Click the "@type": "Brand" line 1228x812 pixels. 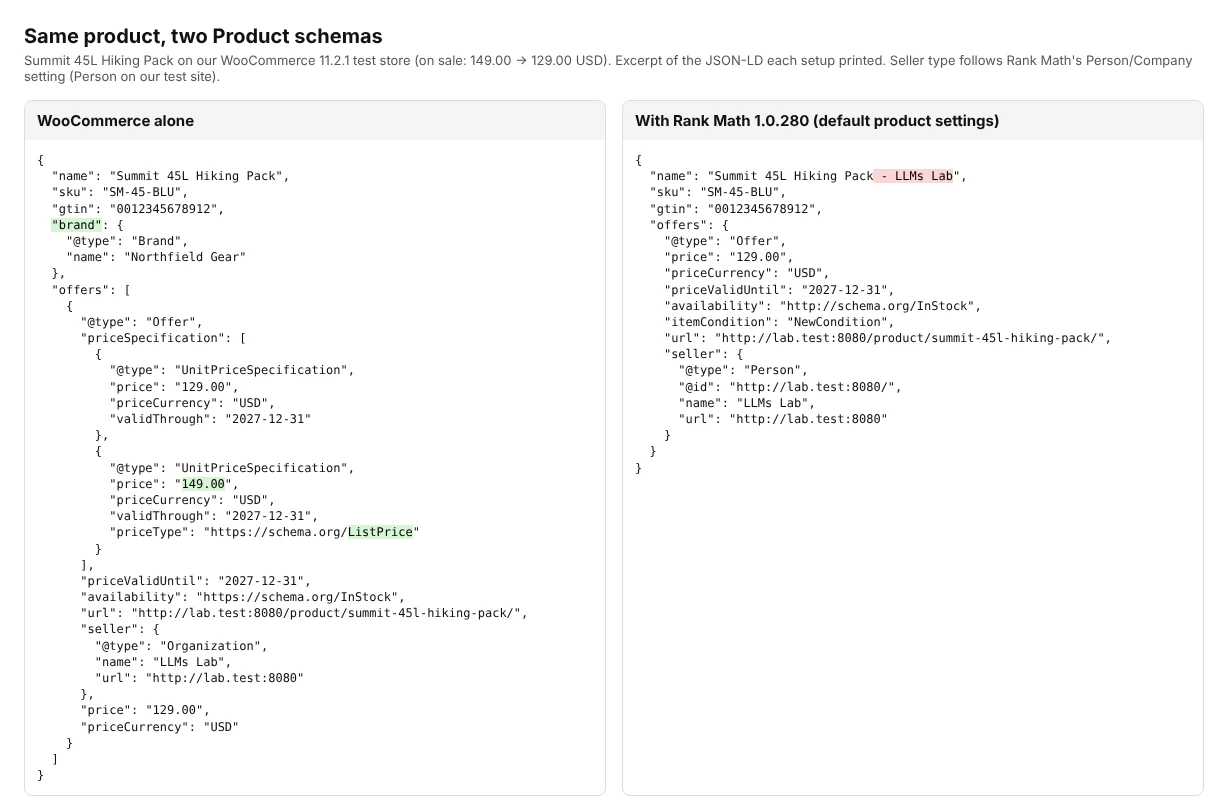point(127,241)
